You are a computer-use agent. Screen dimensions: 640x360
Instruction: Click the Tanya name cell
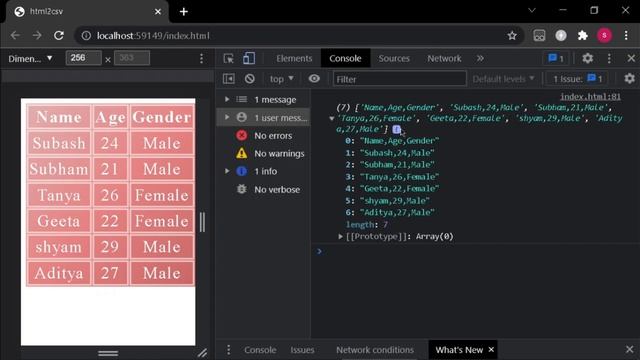pos(59,195)
